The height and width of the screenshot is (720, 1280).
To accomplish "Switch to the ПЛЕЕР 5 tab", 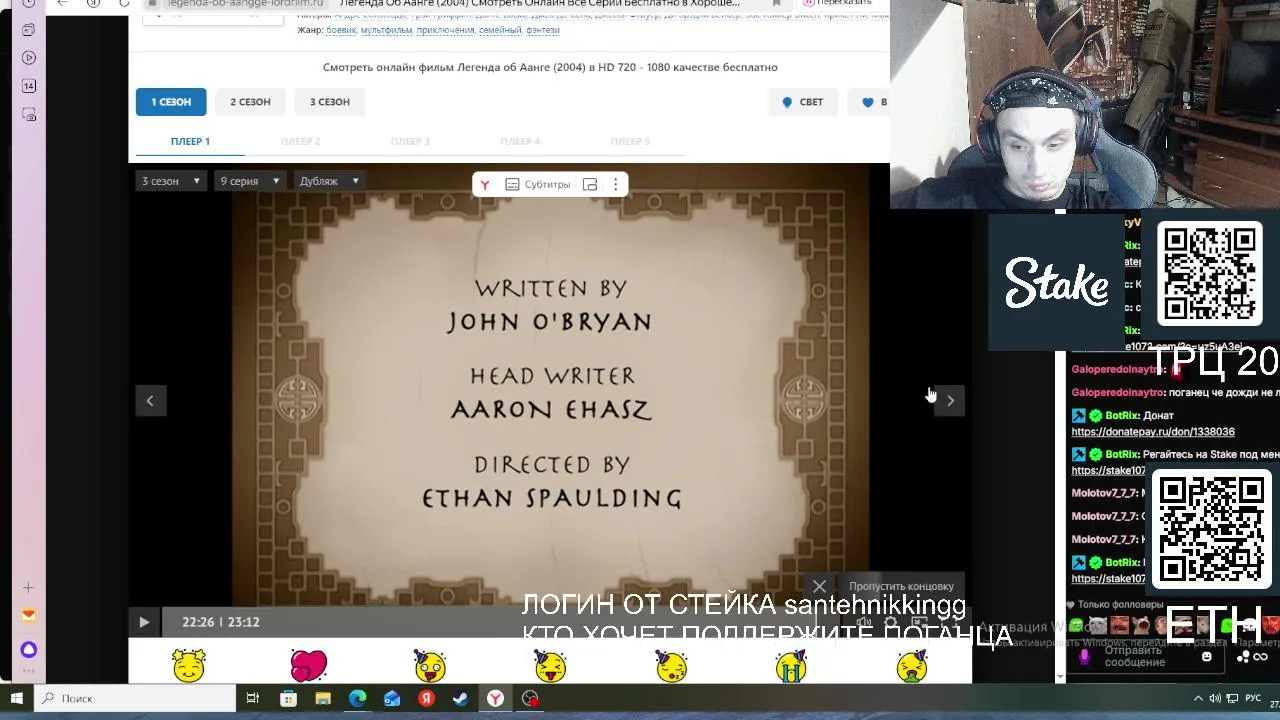I will [x=630, y=142].
